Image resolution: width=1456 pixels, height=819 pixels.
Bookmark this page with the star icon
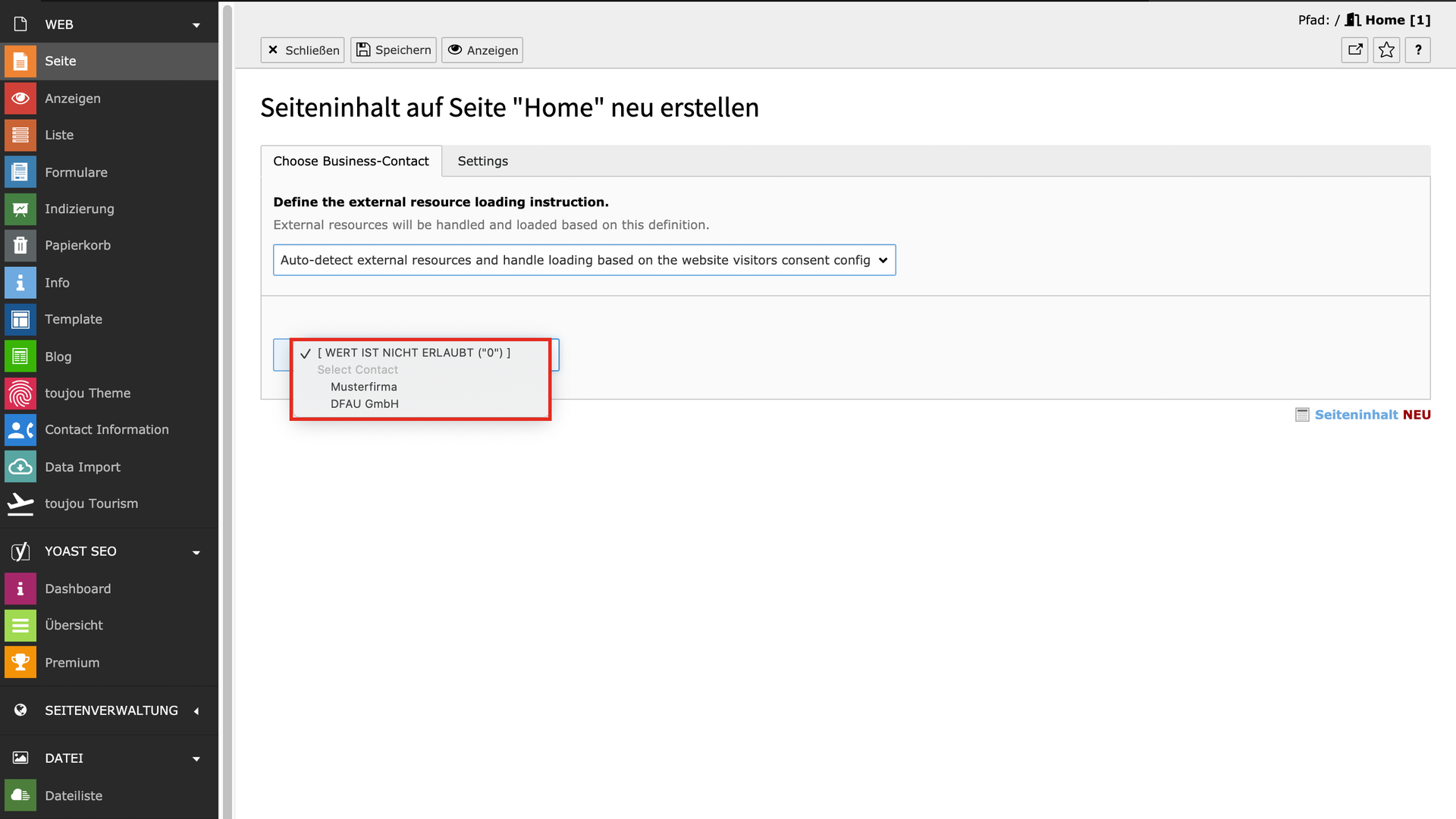[1386, 50]
